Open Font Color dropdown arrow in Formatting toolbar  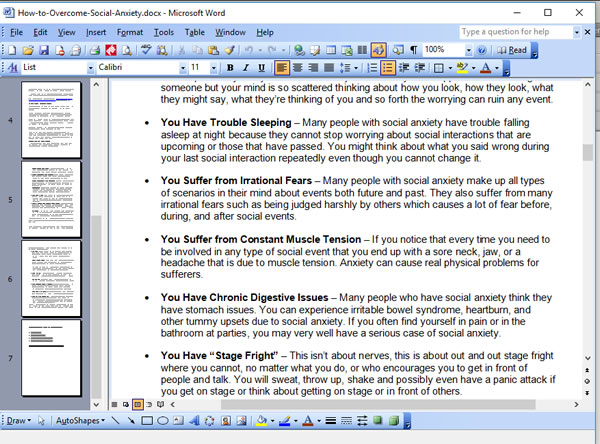pyautogui.click(x=497, y=68)
